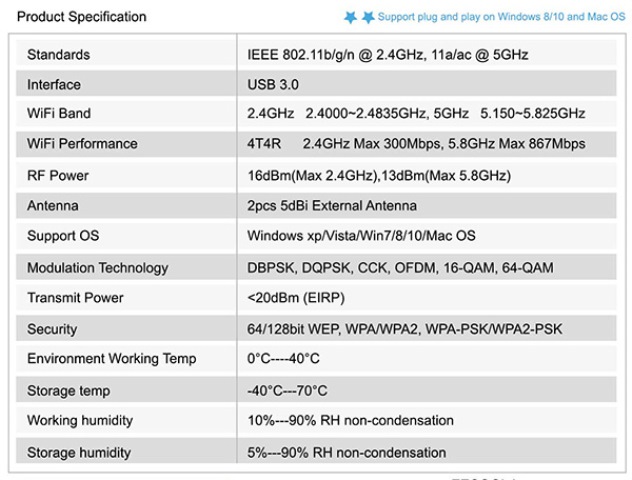Click the plug and play support note
632x480 pixels.
coord(501,17)
